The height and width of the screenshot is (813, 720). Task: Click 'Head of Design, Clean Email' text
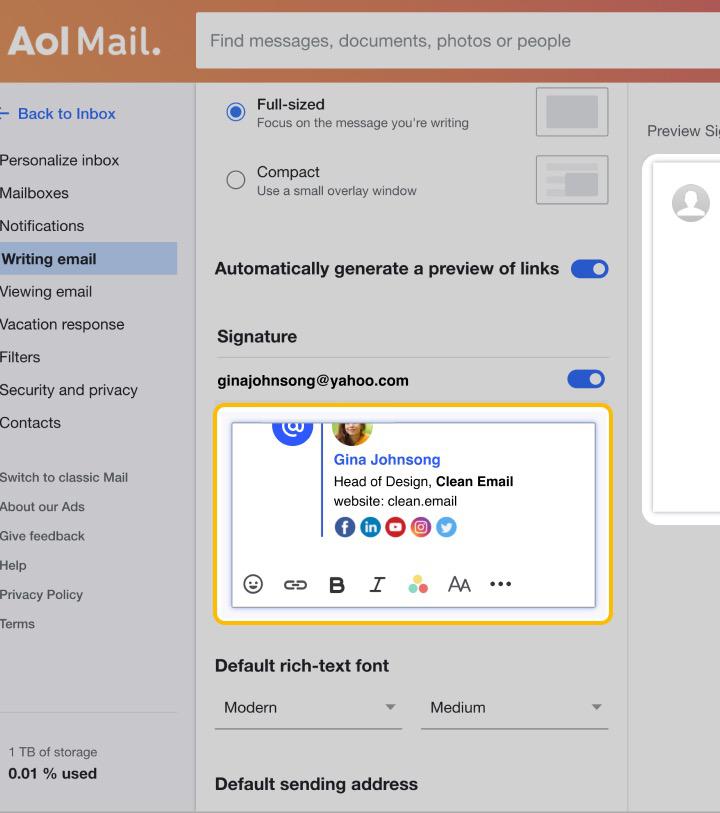[423, 482]
